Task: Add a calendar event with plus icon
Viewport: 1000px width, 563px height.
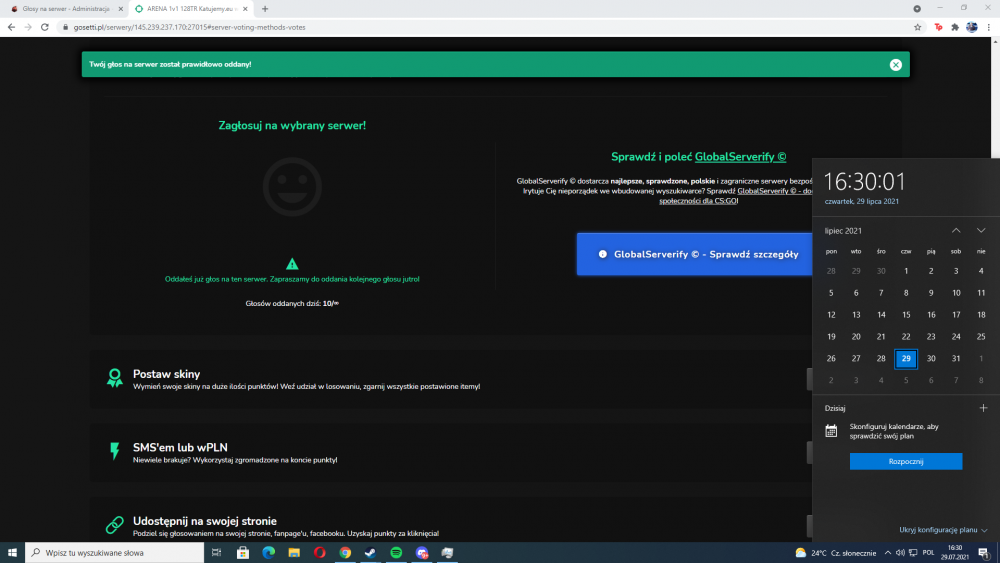Action: pos(983,408)
